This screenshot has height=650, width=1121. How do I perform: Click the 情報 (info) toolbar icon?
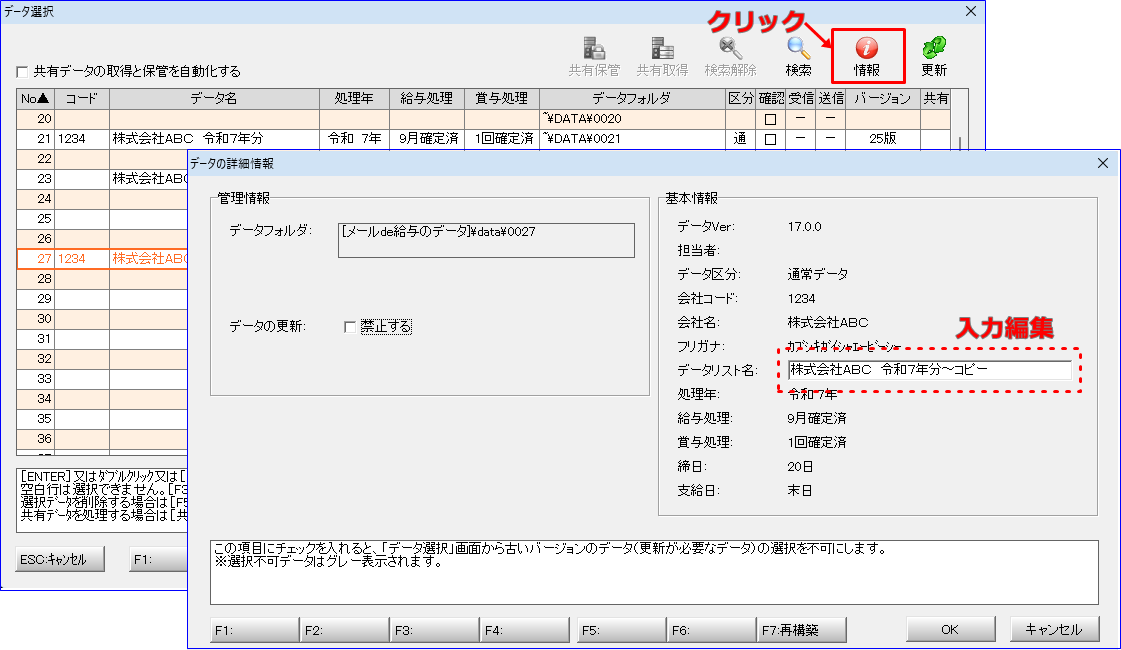tap(867, 48)
